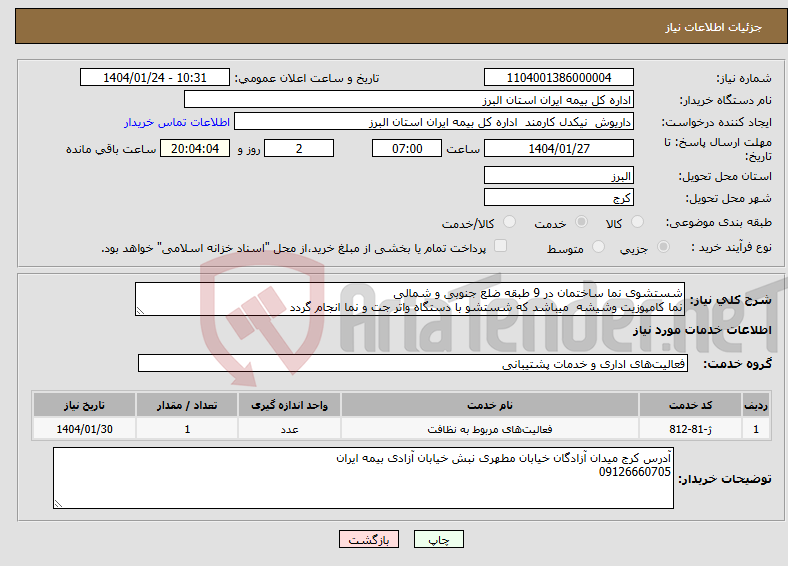Toggle the اسناد خزانه اسلامی payment checkbox
Viewport: 788px width, 566px height.
point(501,245)
